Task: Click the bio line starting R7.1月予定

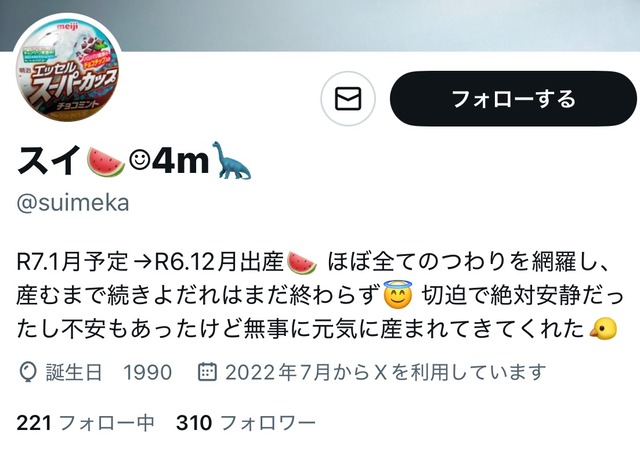Action: coord(313,262)
